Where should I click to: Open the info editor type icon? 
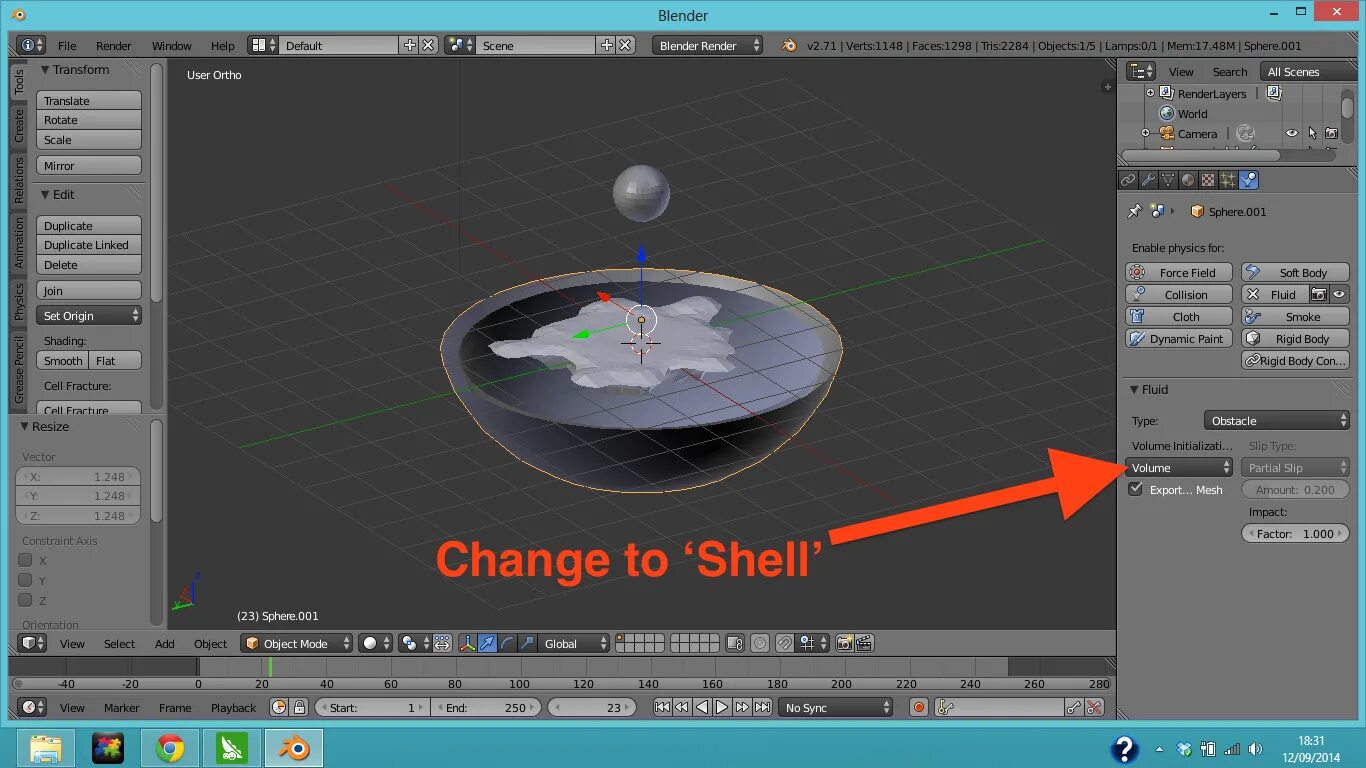tap(32, 45)
